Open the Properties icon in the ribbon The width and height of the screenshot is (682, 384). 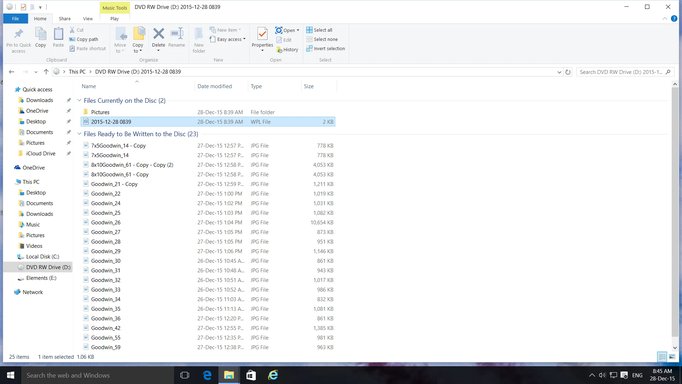click(x=262, y=34)
